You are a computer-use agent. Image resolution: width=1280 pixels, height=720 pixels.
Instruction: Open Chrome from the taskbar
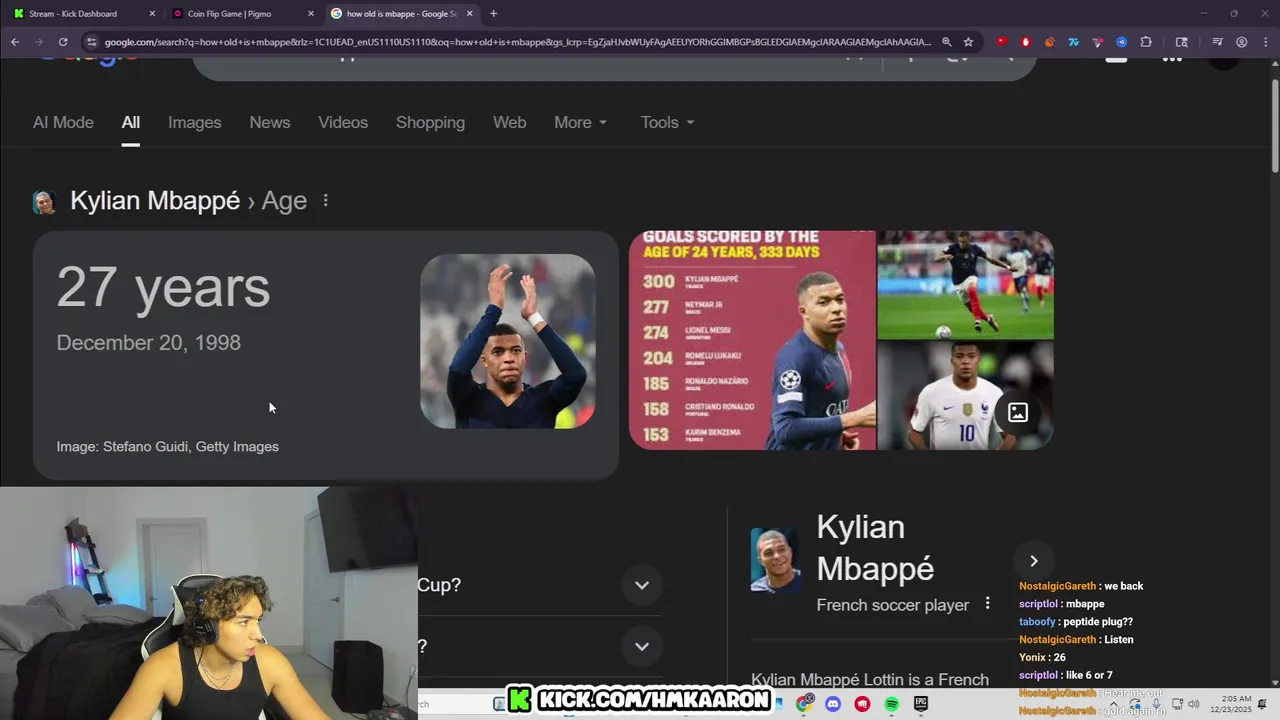[804, 704]
